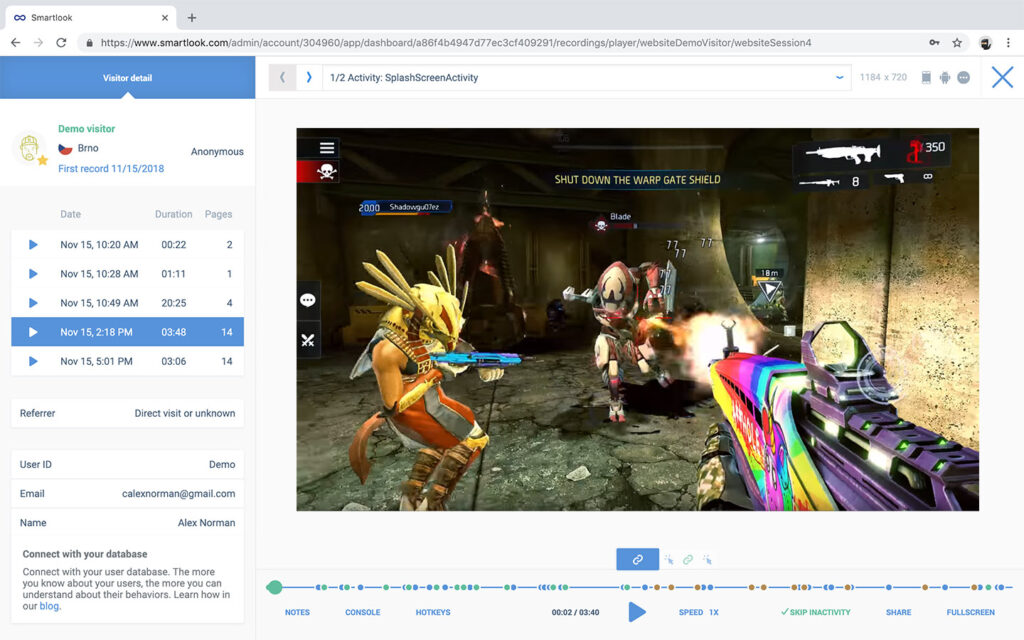Open the Console panel
This screenshot has width=1024, height=640.
coord(362,613)
